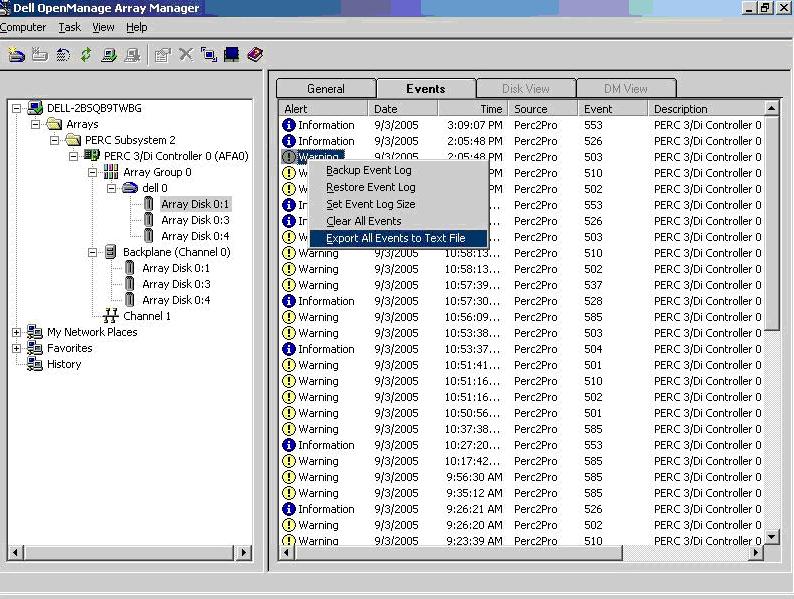This screenshot has height=599, width=794.
Task: Select the event row with time 9:56:30 AM
Action: [522, 476]
